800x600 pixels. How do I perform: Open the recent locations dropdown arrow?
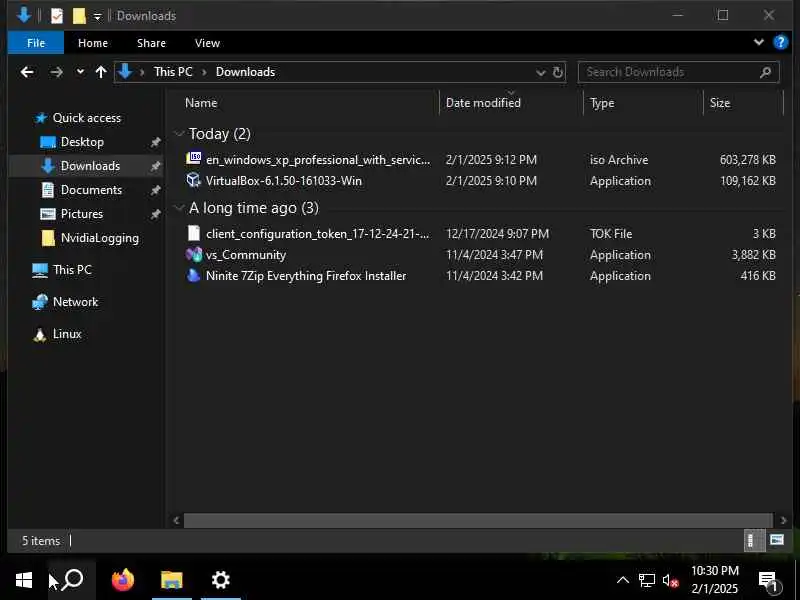(x=80, y=72)
